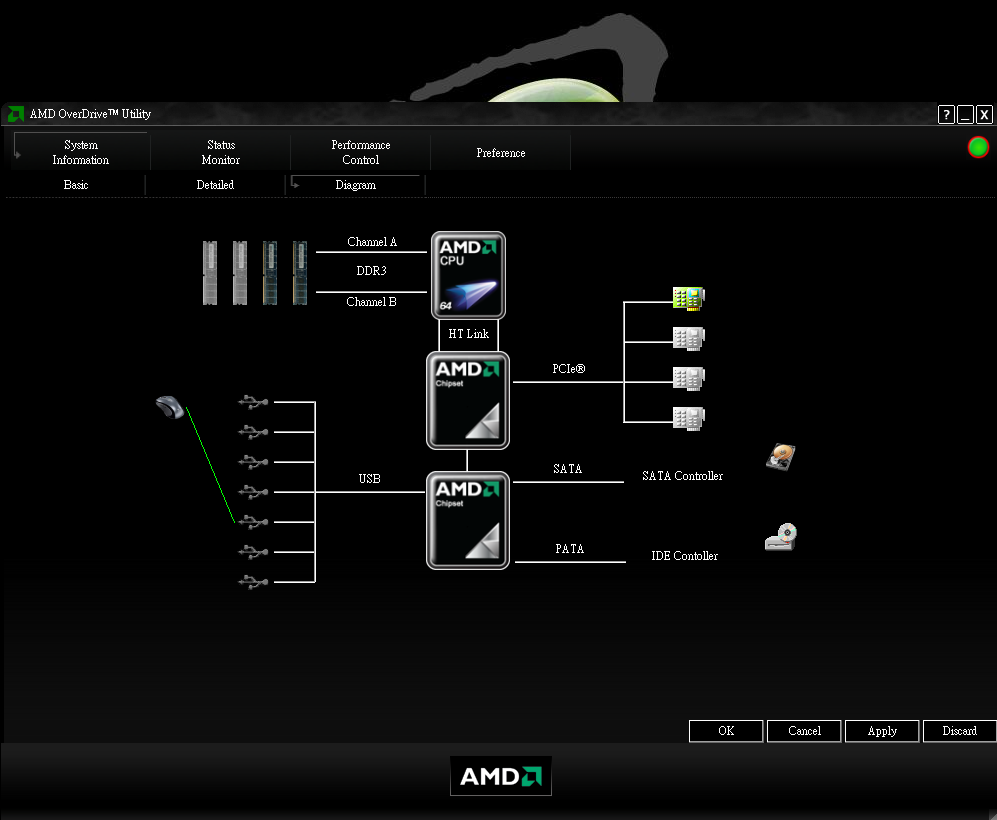Click the sixth USB port icon from top
The image size is (997, 820).
pos(253,552)
